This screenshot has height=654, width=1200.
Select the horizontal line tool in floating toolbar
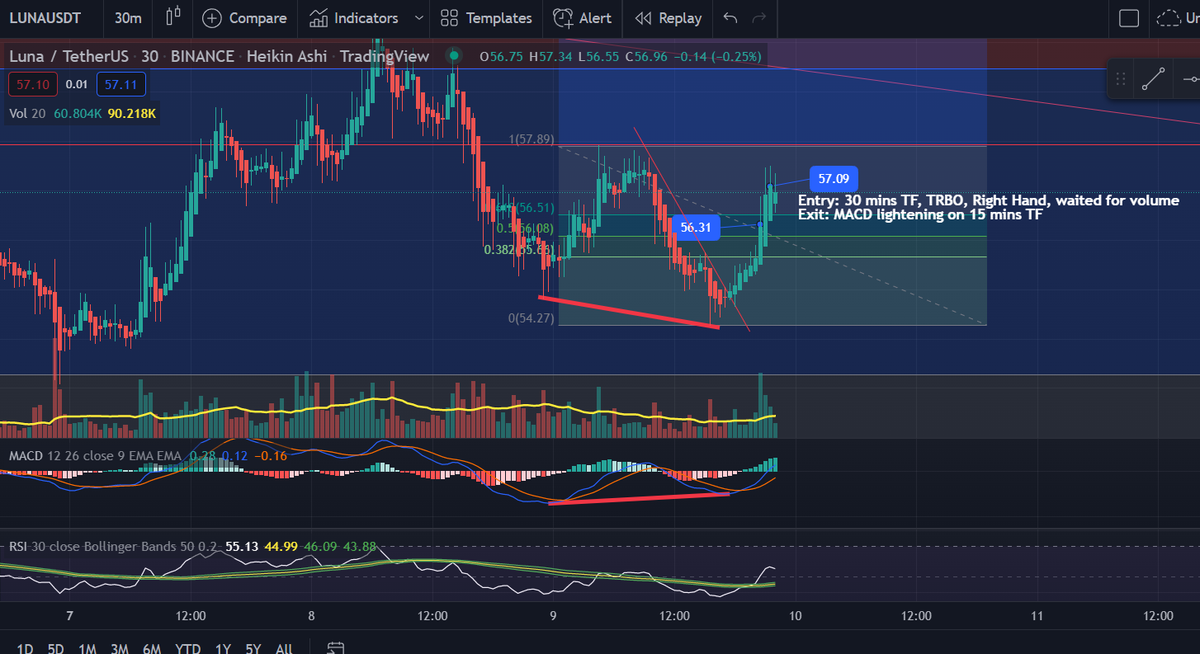pyautogui.click(x=1190, y=78)
